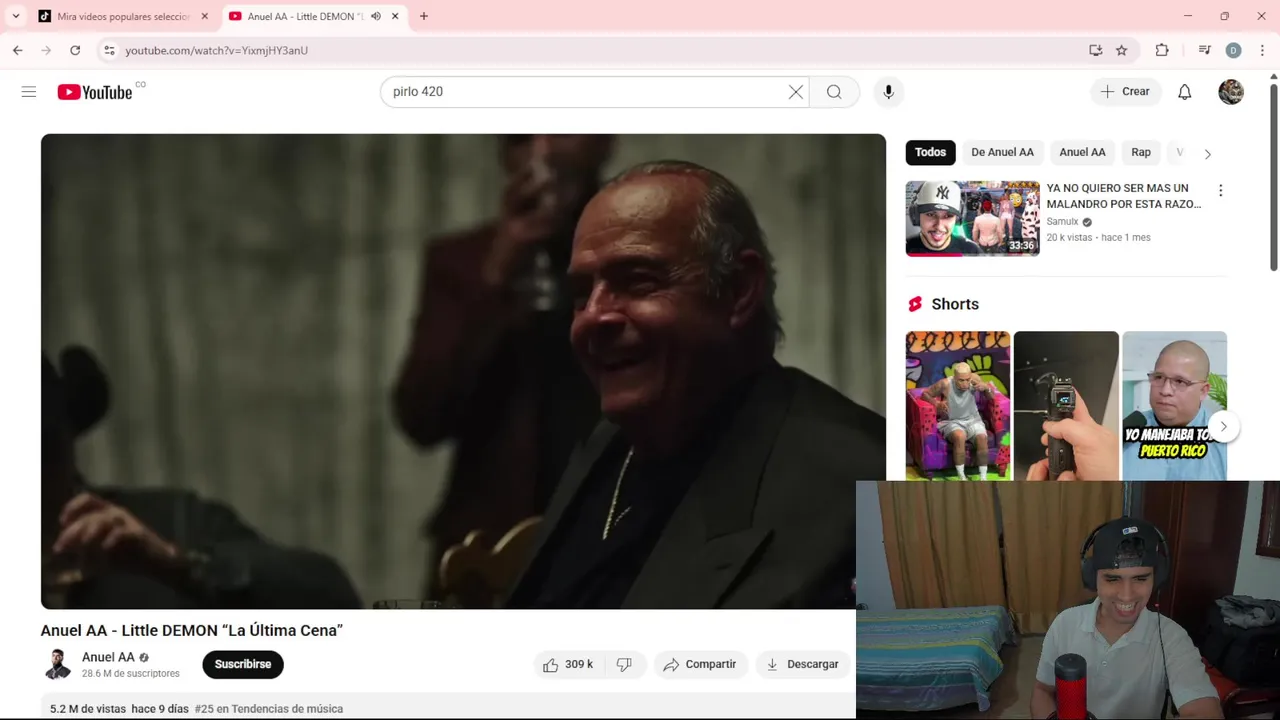Start voice search with microphone icon
1280x720 pixels.
click(888, 92)
